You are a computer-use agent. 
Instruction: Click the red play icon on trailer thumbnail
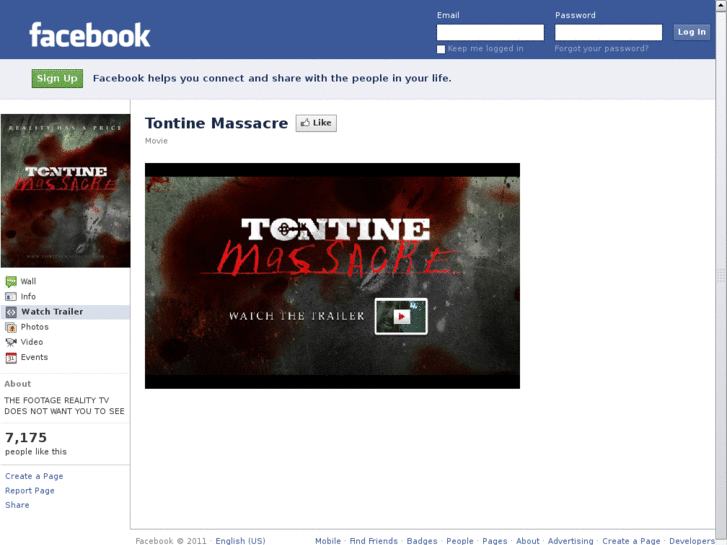402,316
